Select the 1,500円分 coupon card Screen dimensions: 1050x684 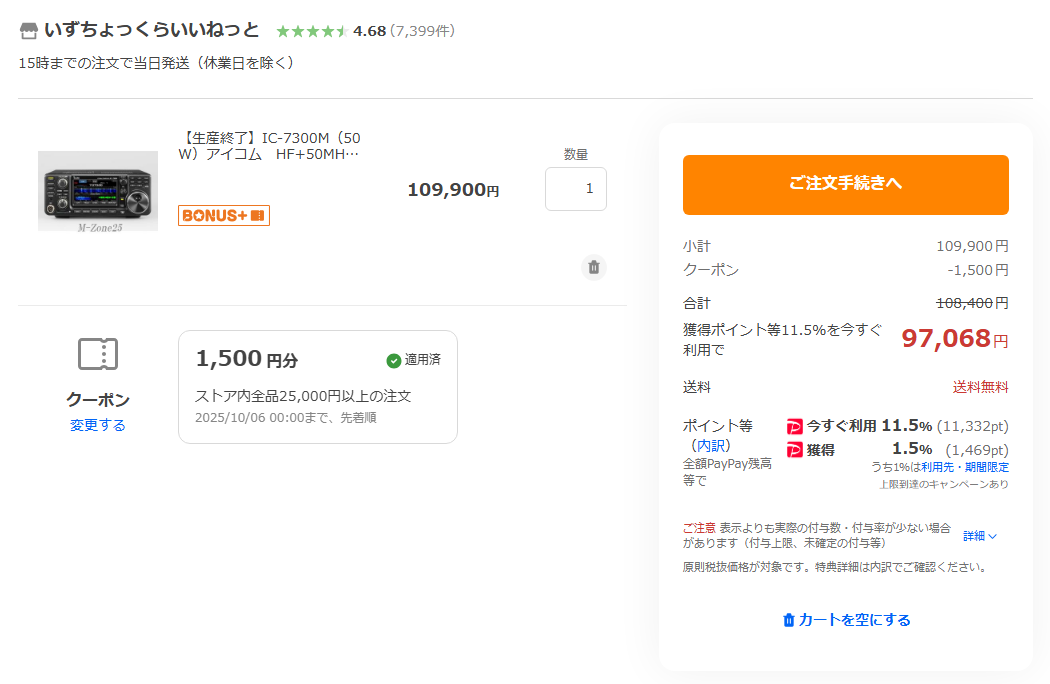(x=318, y=387)
